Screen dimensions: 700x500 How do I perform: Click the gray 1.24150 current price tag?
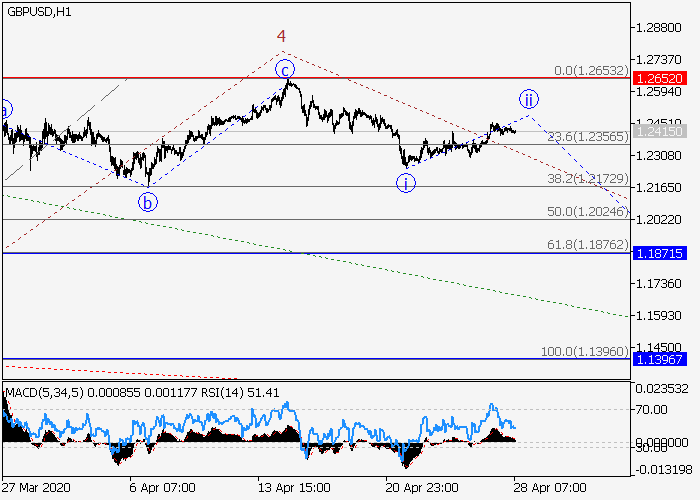click(659, 132)
